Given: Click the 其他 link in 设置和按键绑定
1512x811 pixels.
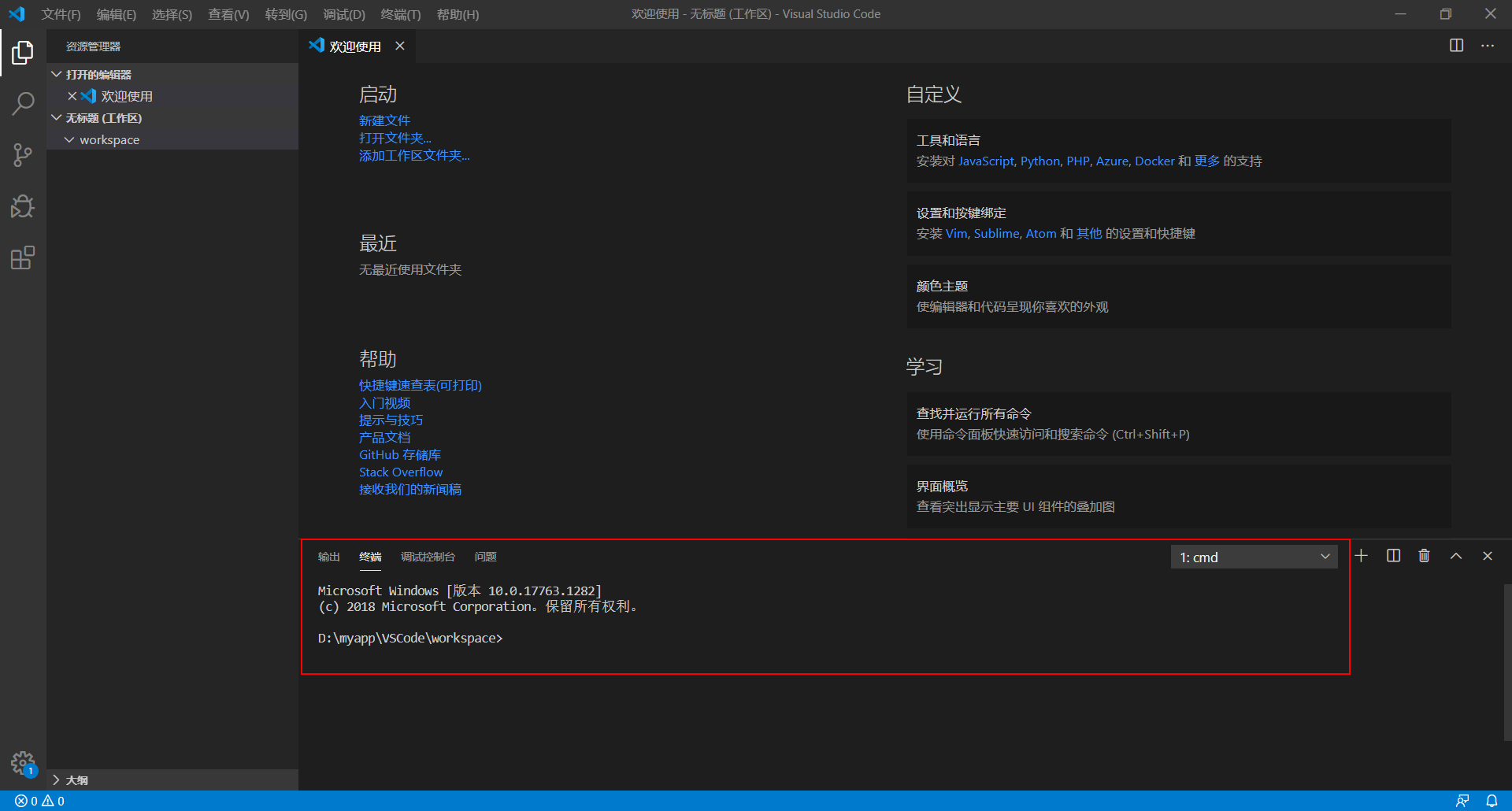Looking at the screenshot, I should point(1089,233).
